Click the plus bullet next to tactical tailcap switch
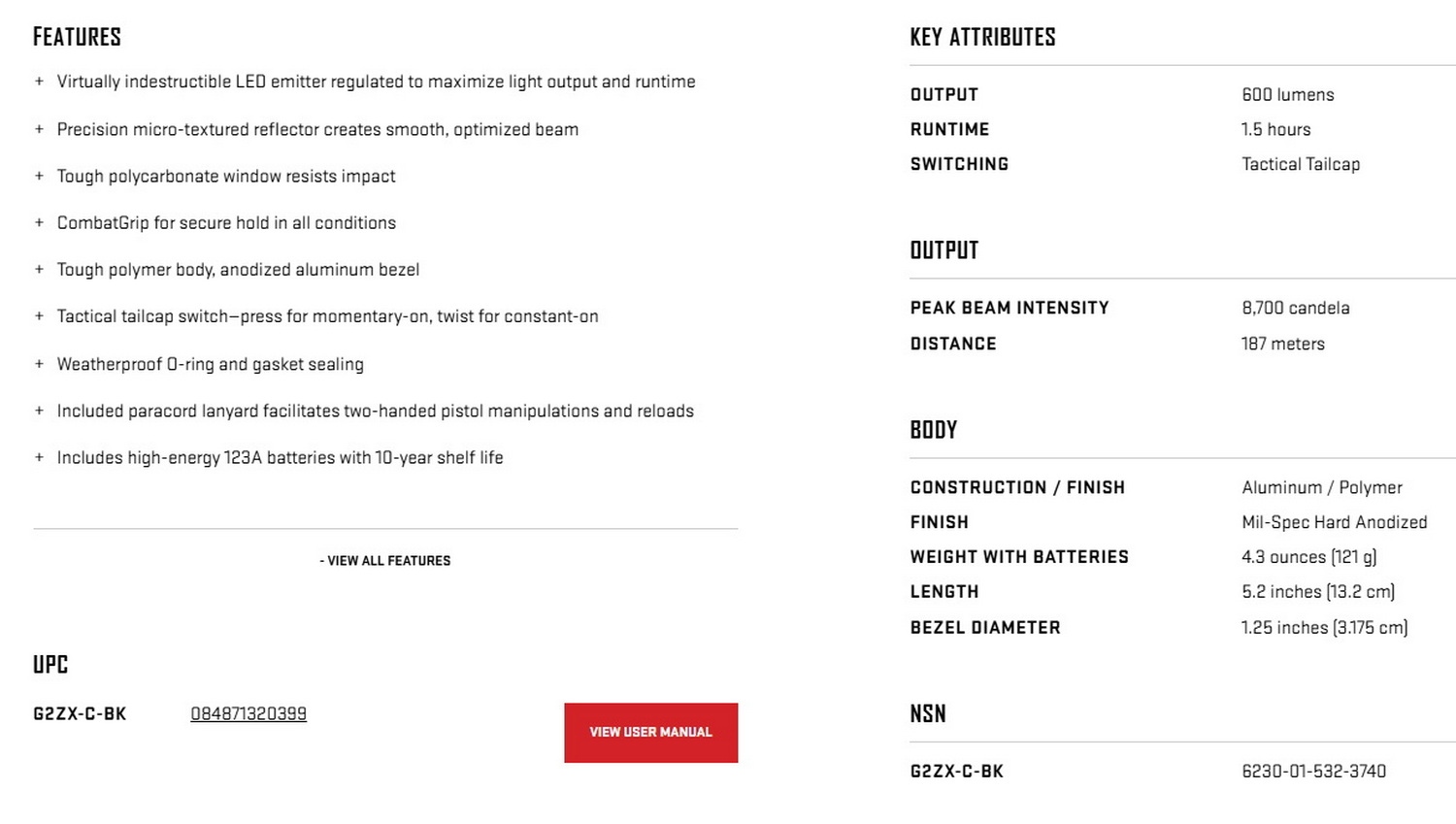Viewport: 1456px width, 824px height. click(39, 316)
